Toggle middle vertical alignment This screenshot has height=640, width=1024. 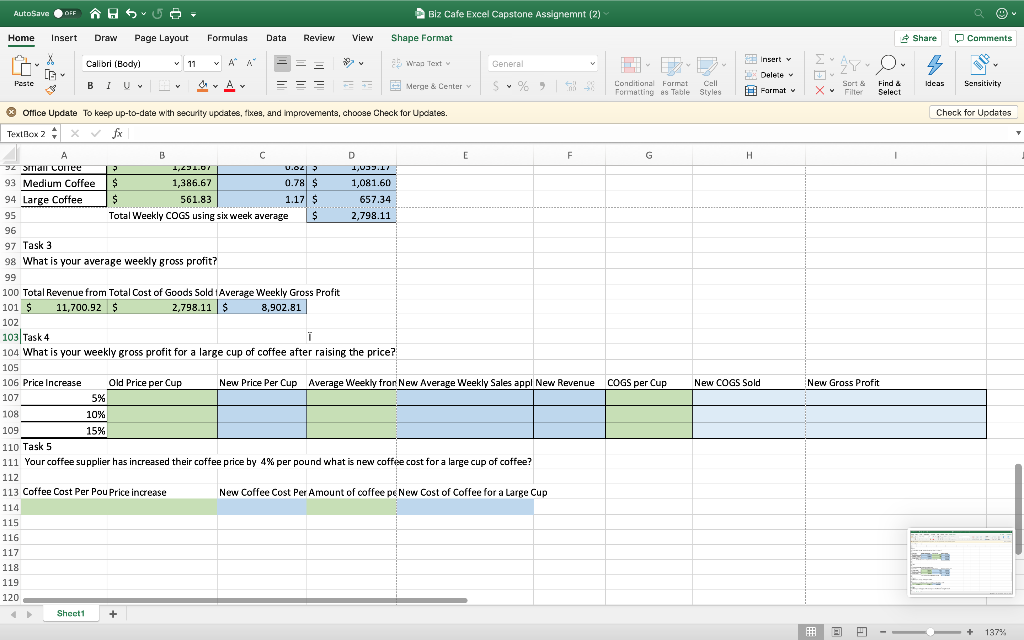[x=300, y=63]
